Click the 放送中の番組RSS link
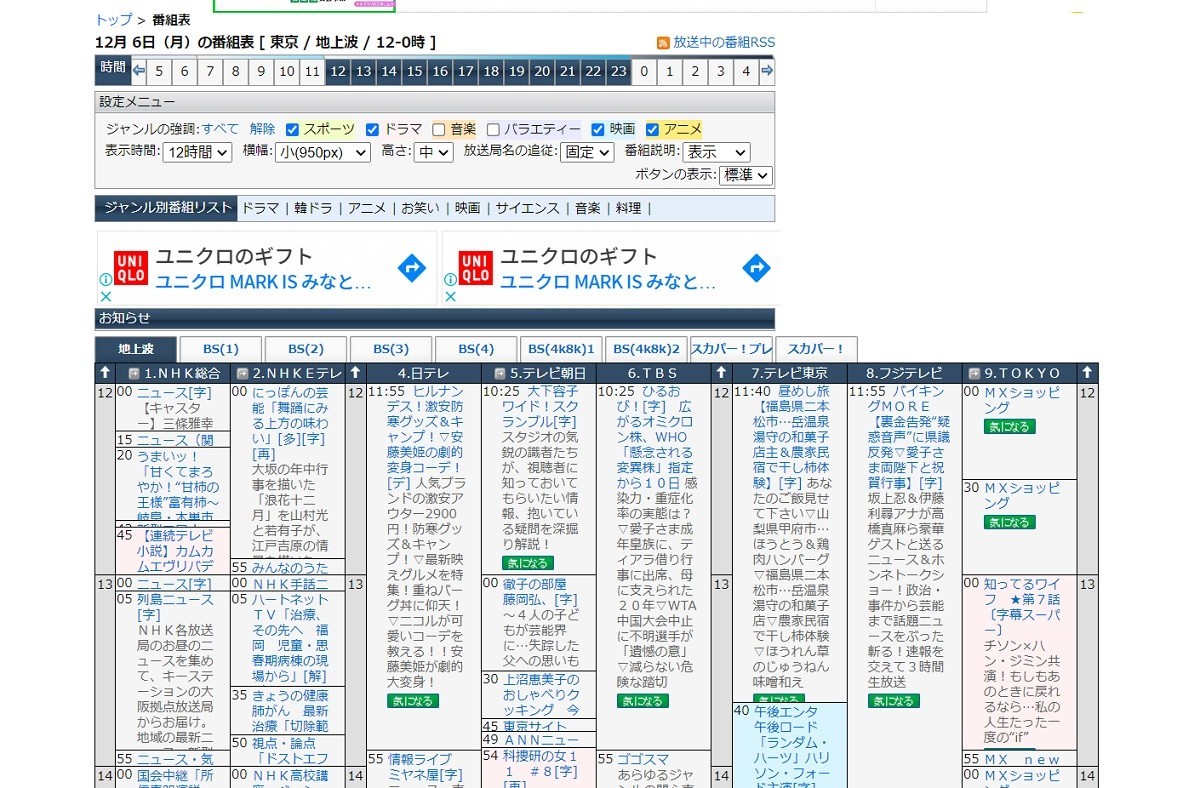This screenshot has height=788, width=1200. 724,43
